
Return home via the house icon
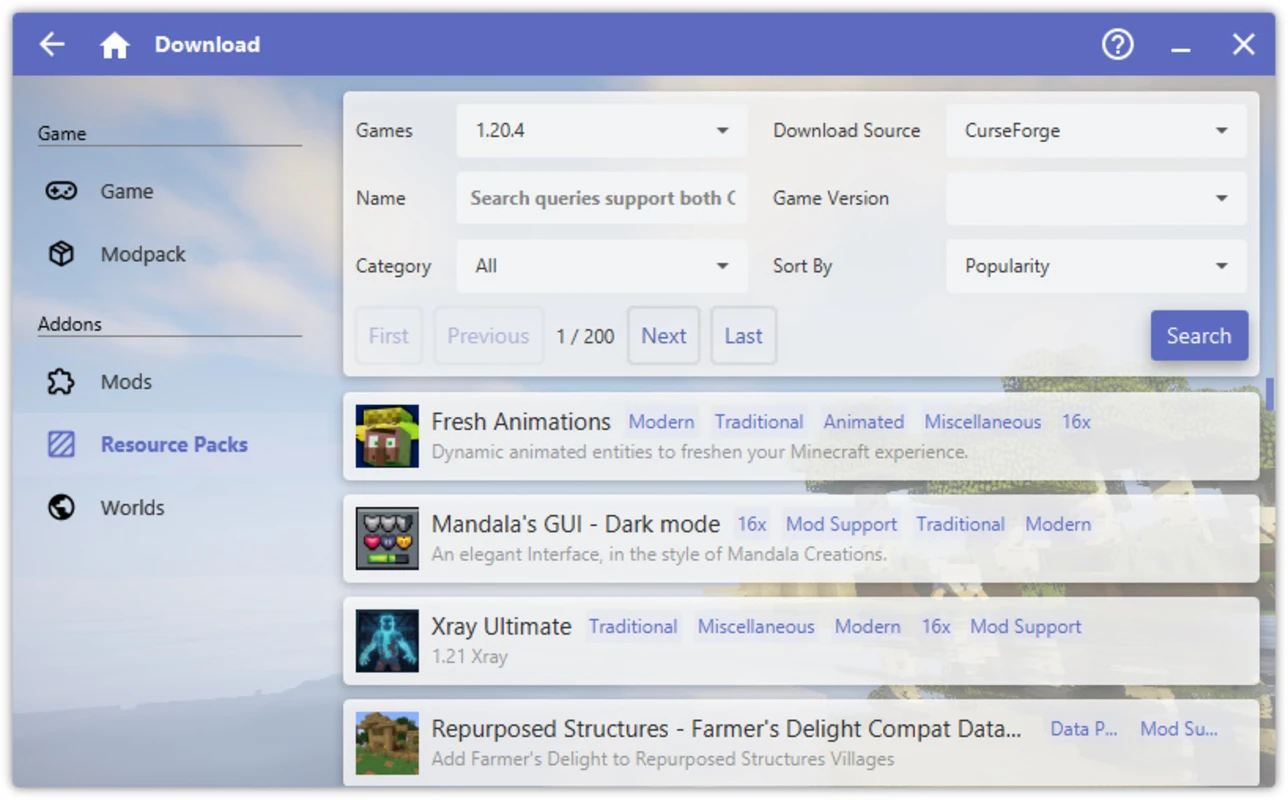(115, 44)
